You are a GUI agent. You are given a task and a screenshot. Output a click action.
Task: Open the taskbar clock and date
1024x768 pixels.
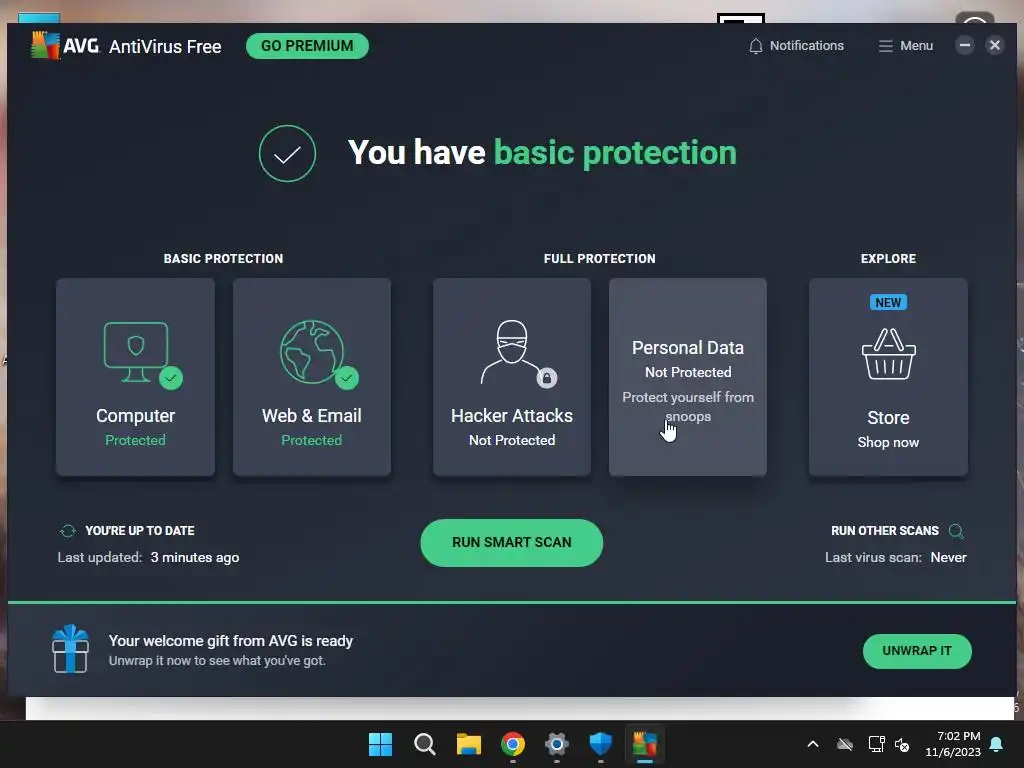point(953,744)
